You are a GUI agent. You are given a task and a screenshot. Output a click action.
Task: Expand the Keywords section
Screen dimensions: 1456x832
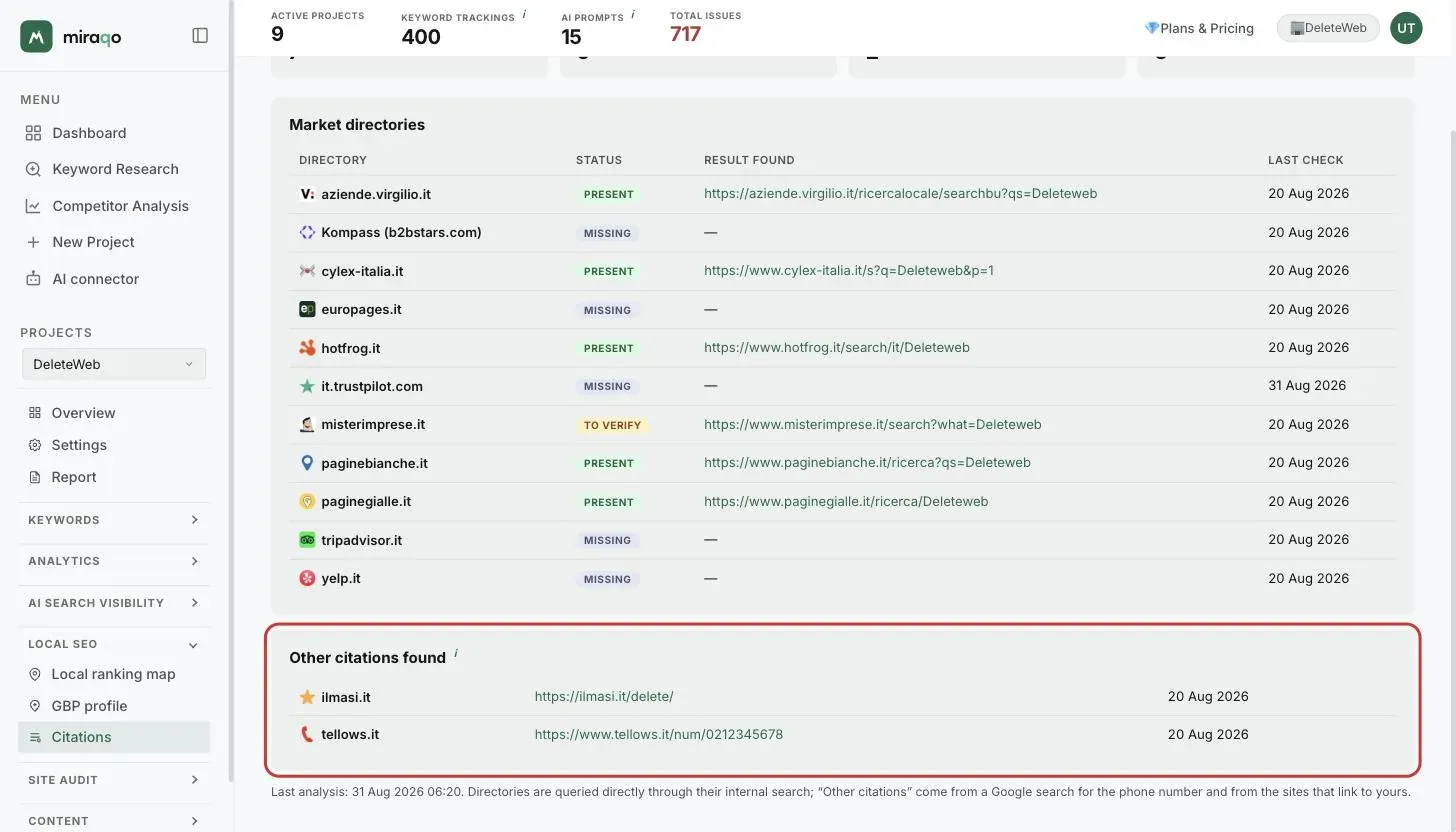coord(114,520)
